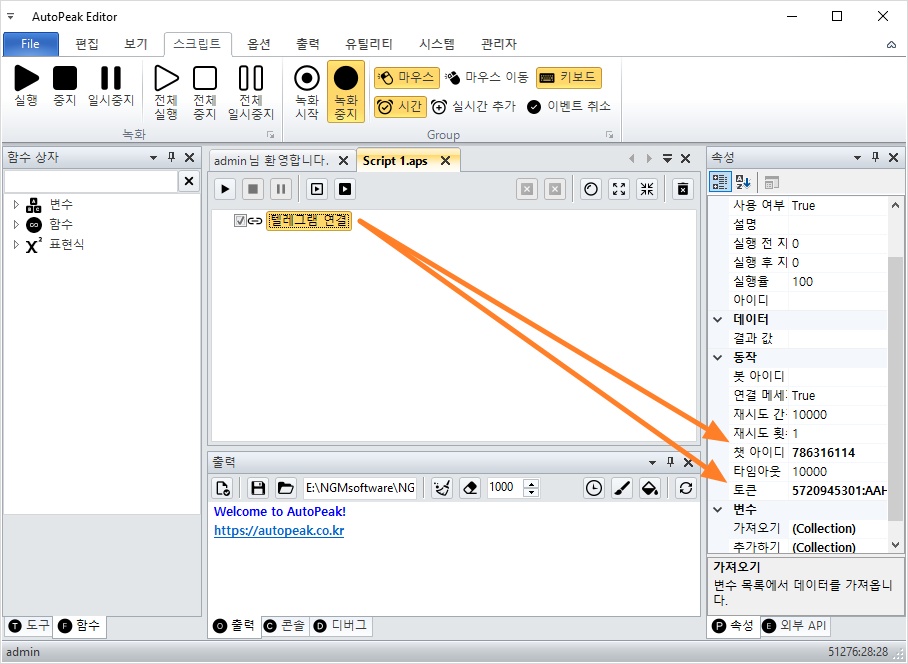Click the boxed play step icon in editor
Viewport: 908px width, 664px height.
[x=317, y=189]
